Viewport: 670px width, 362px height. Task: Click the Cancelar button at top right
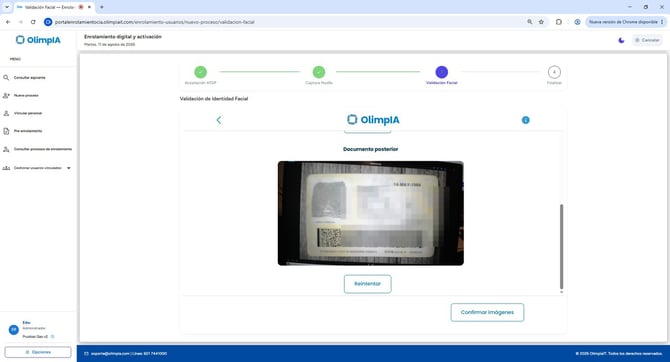pos(647,40)
